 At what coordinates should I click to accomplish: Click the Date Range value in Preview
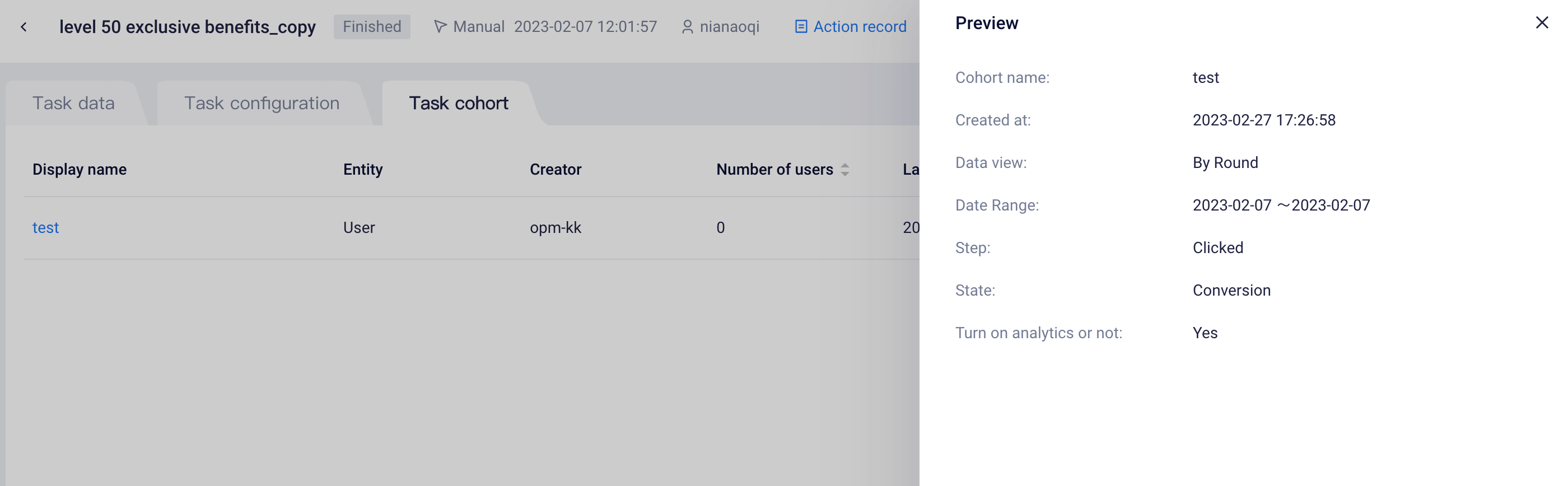point(1281,205)
